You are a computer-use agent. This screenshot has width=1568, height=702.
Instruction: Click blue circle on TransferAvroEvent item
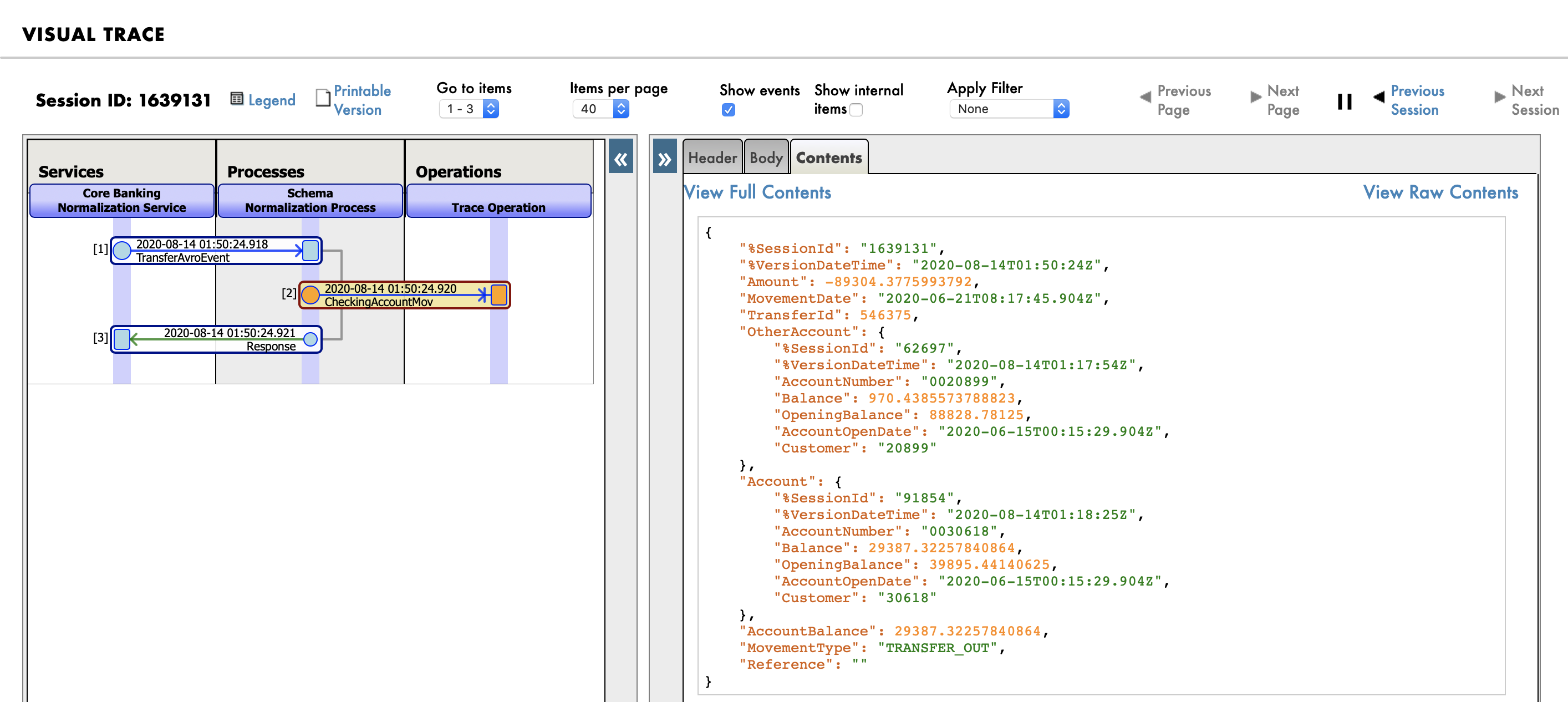[x=122, y=250]
